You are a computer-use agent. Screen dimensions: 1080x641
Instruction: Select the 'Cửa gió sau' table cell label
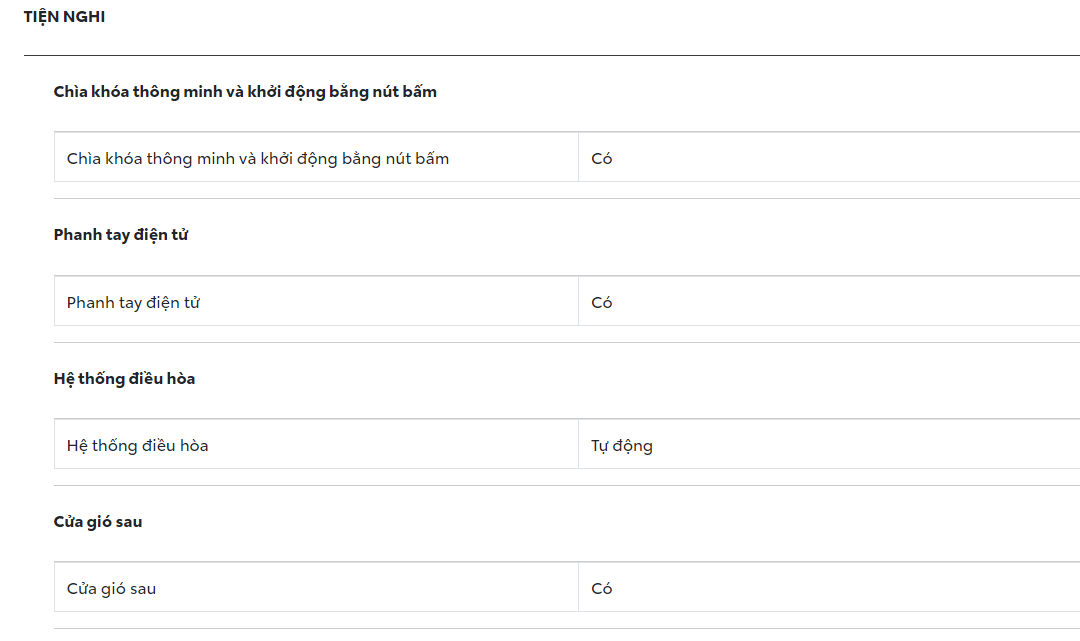click(111, 589)
